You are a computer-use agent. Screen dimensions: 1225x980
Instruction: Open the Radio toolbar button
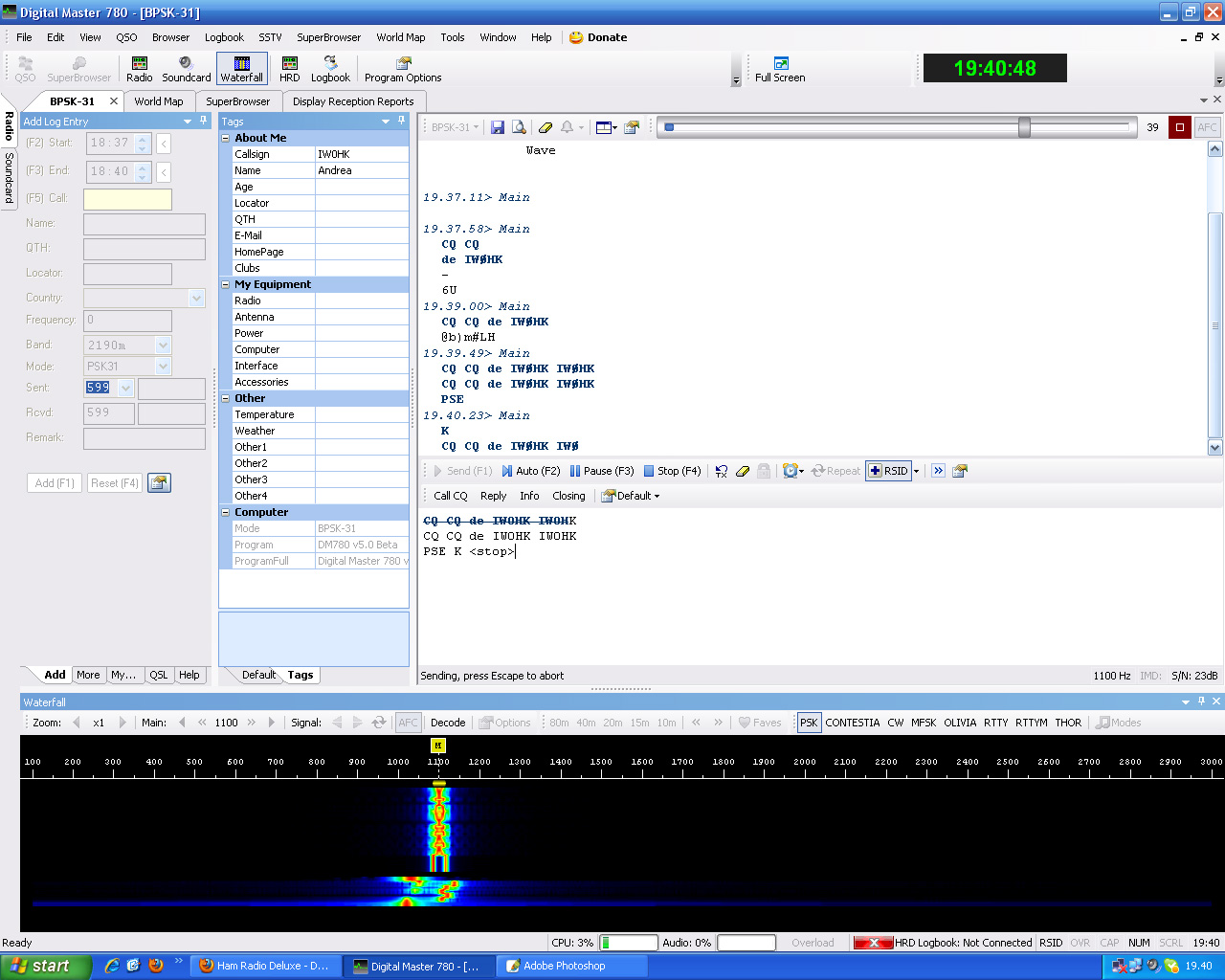click(x=139, y=69)
